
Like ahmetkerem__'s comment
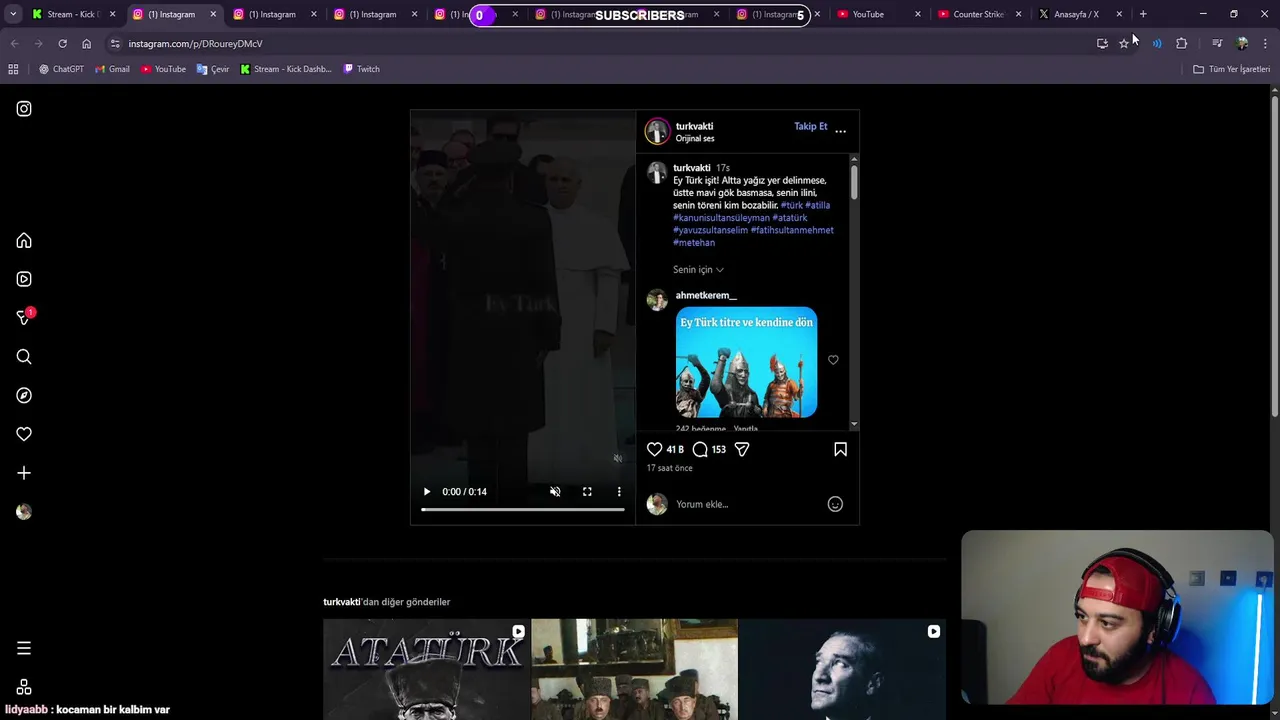[833, 360]
